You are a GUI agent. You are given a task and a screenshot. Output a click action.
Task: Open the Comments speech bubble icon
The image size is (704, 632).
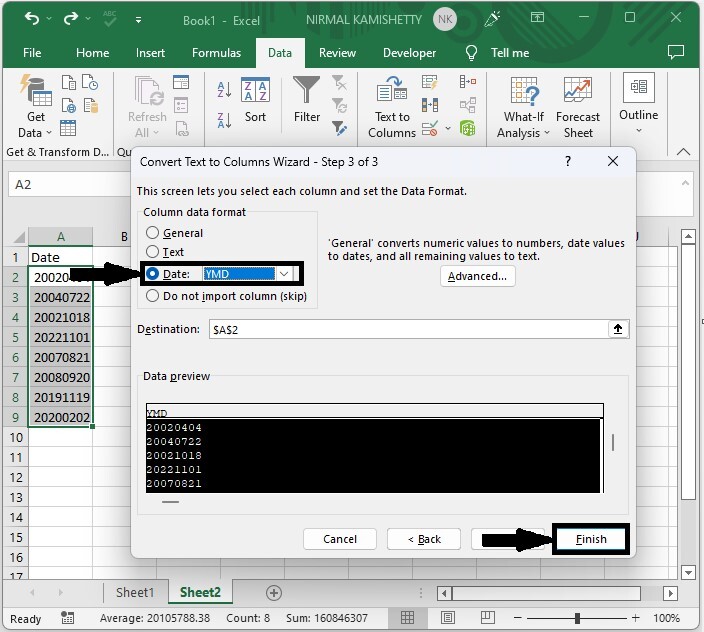676,52
